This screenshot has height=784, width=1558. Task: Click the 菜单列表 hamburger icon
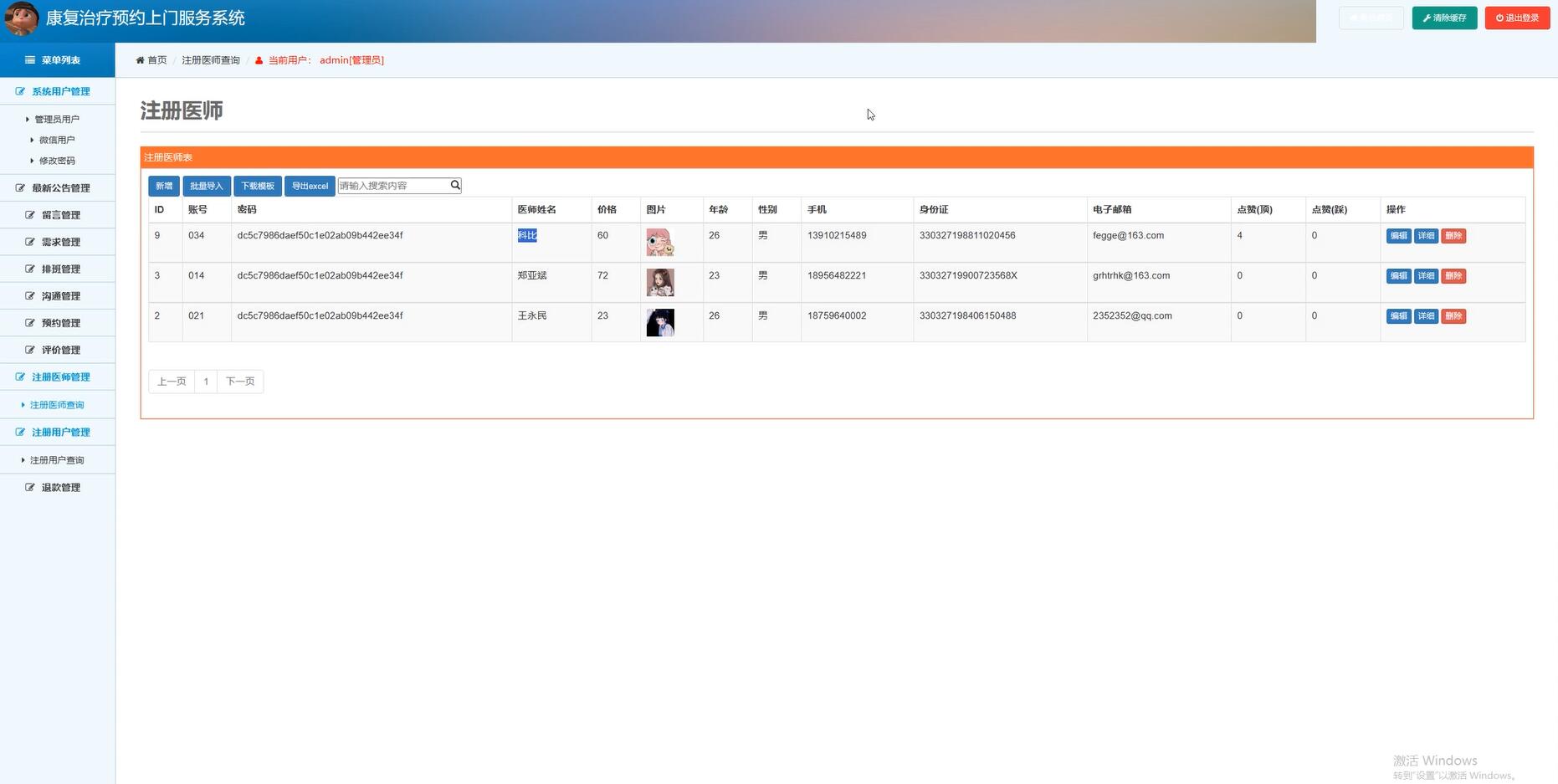pyautogui.click(x=30, y=60)
